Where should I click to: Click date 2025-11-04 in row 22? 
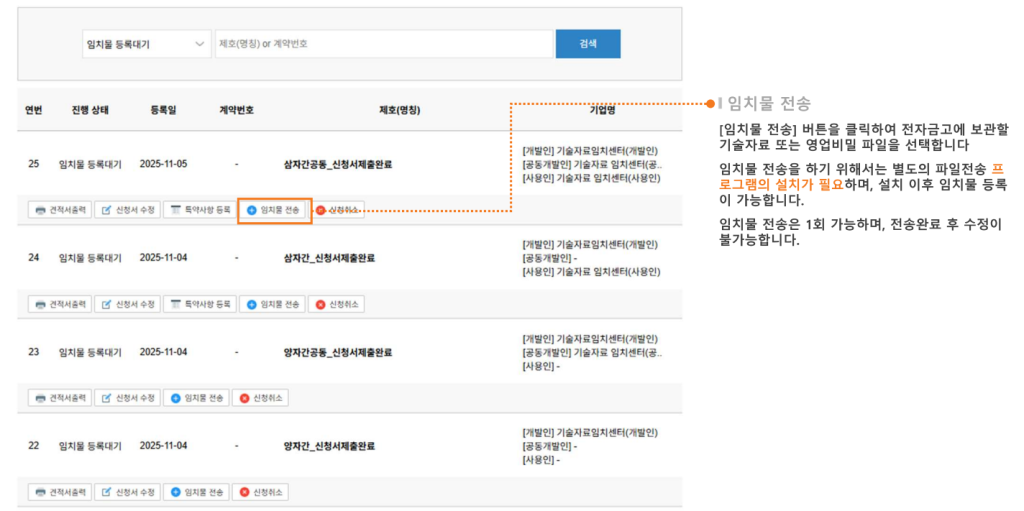tap(163, 446)
